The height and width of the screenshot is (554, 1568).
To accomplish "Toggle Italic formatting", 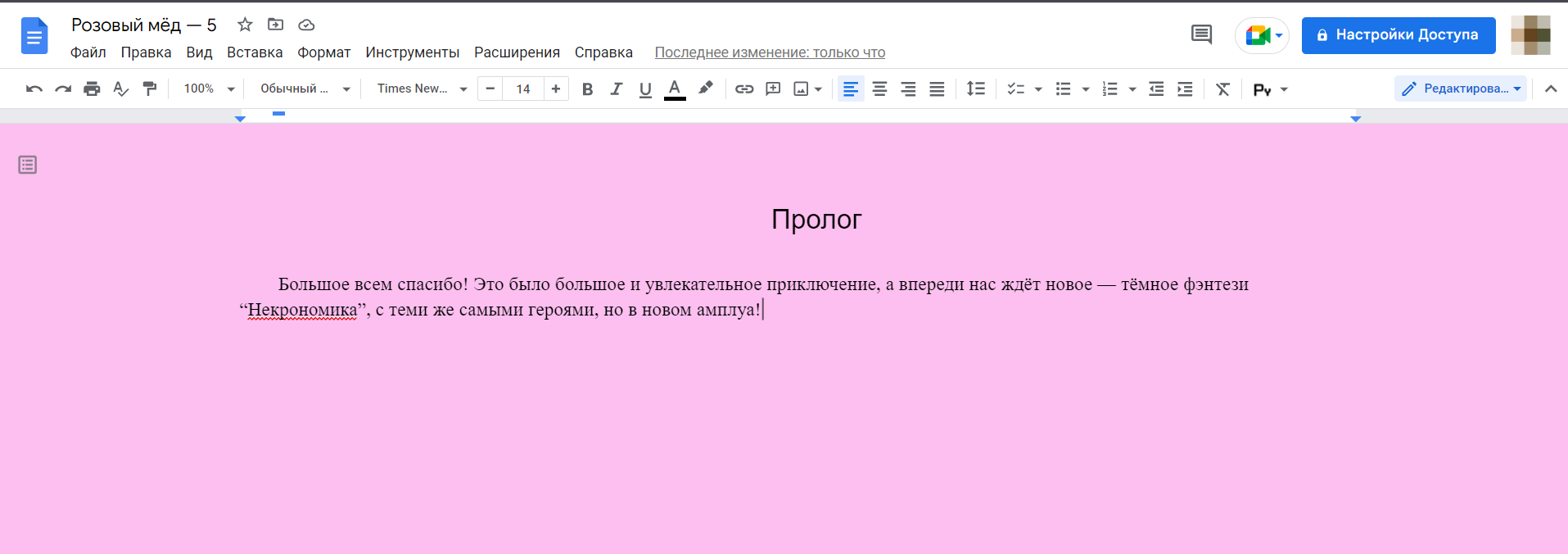I will coord(616,89).
